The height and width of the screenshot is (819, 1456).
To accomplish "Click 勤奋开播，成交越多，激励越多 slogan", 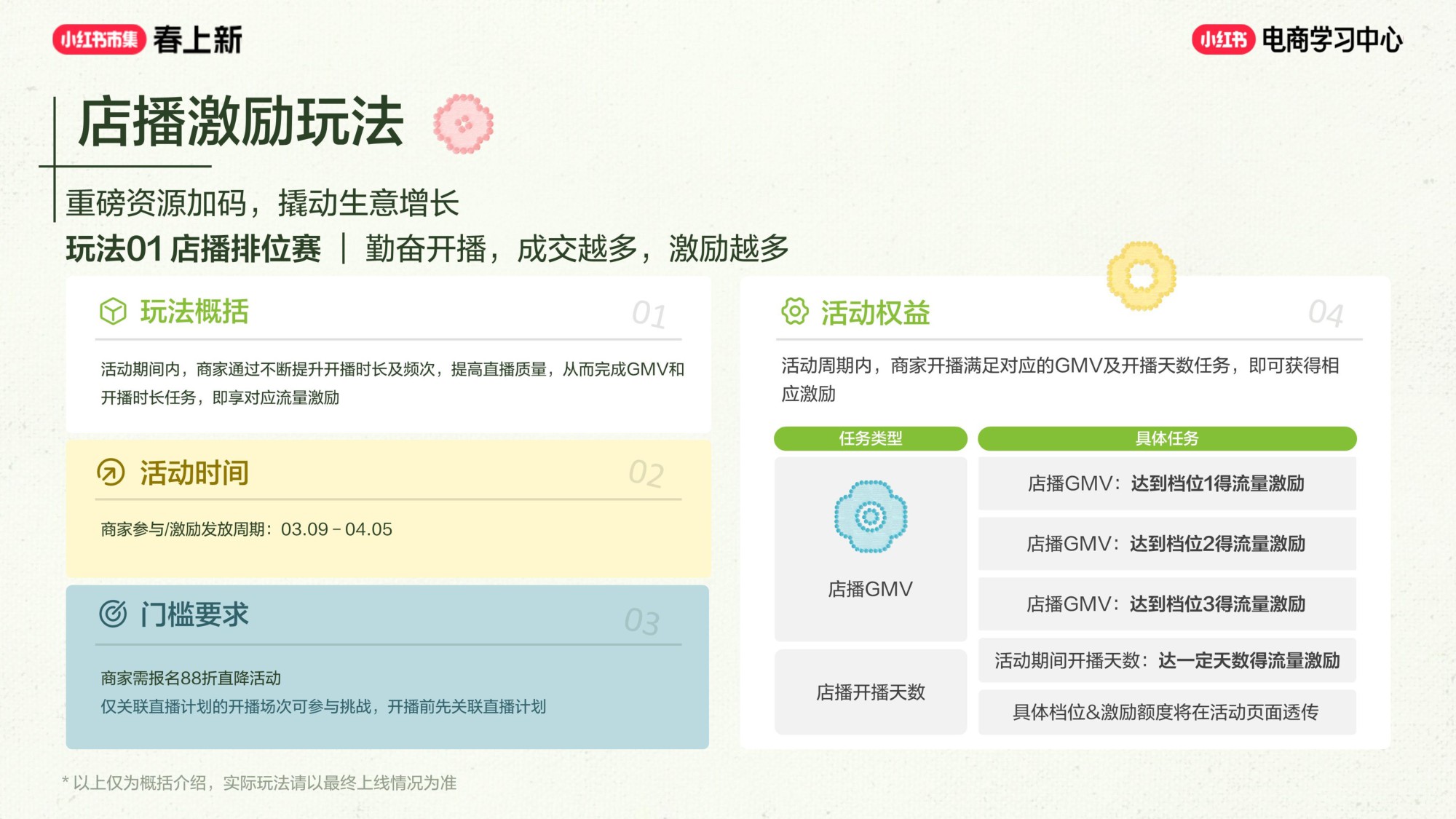I will coord(577,249).
